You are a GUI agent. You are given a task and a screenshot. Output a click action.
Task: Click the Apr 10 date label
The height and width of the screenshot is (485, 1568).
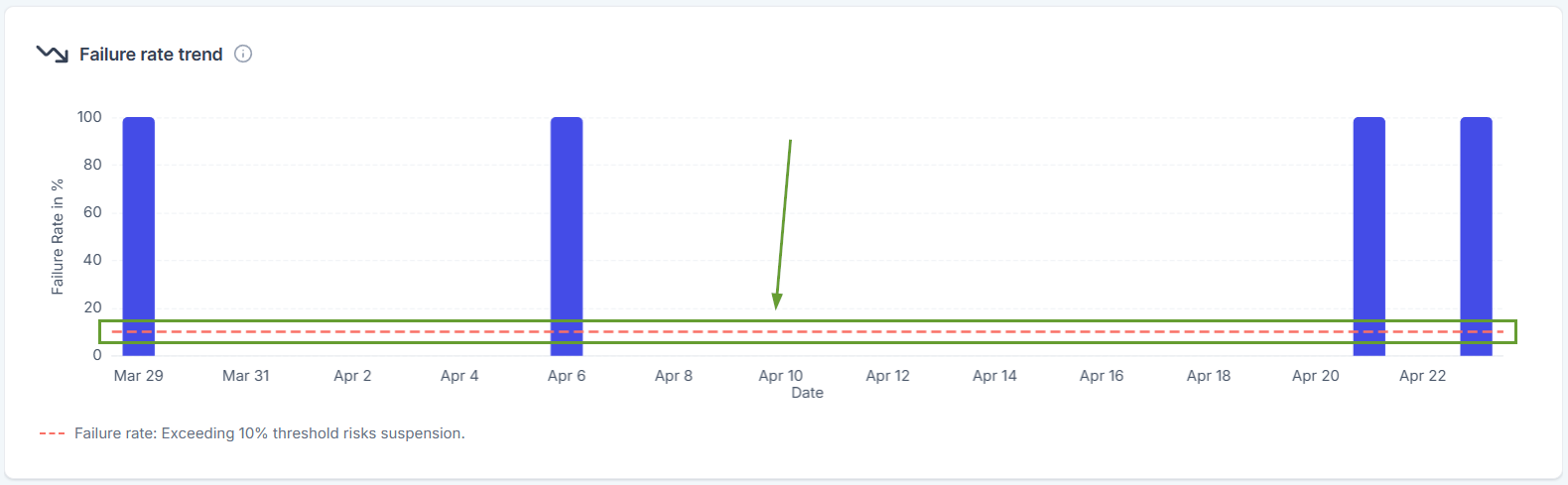pyautogui.click(x=780, y=376)
